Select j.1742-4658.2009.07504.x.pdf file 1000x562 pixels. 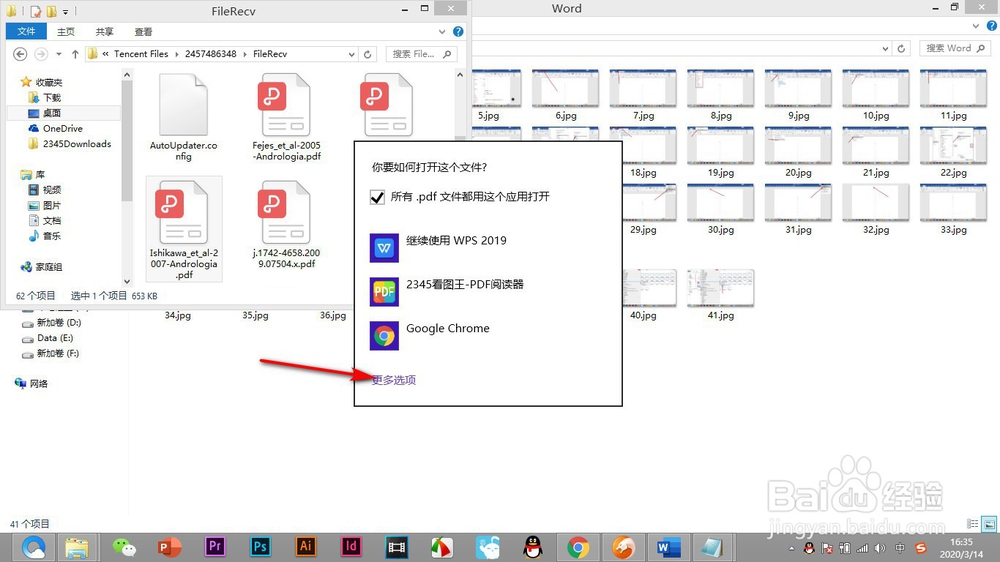(286, 225)
